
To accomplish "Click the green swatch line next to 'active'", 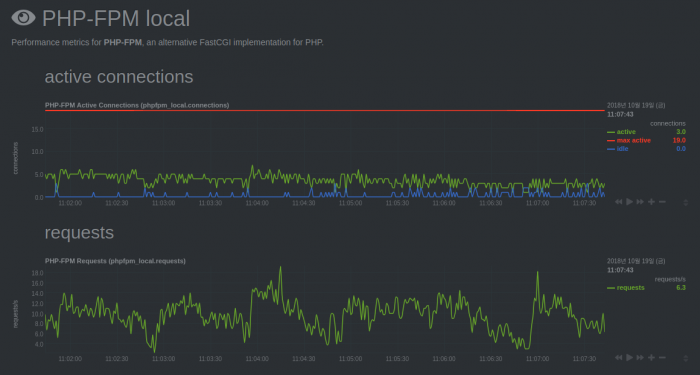I will pyautogui.click(x=611, y=132).
